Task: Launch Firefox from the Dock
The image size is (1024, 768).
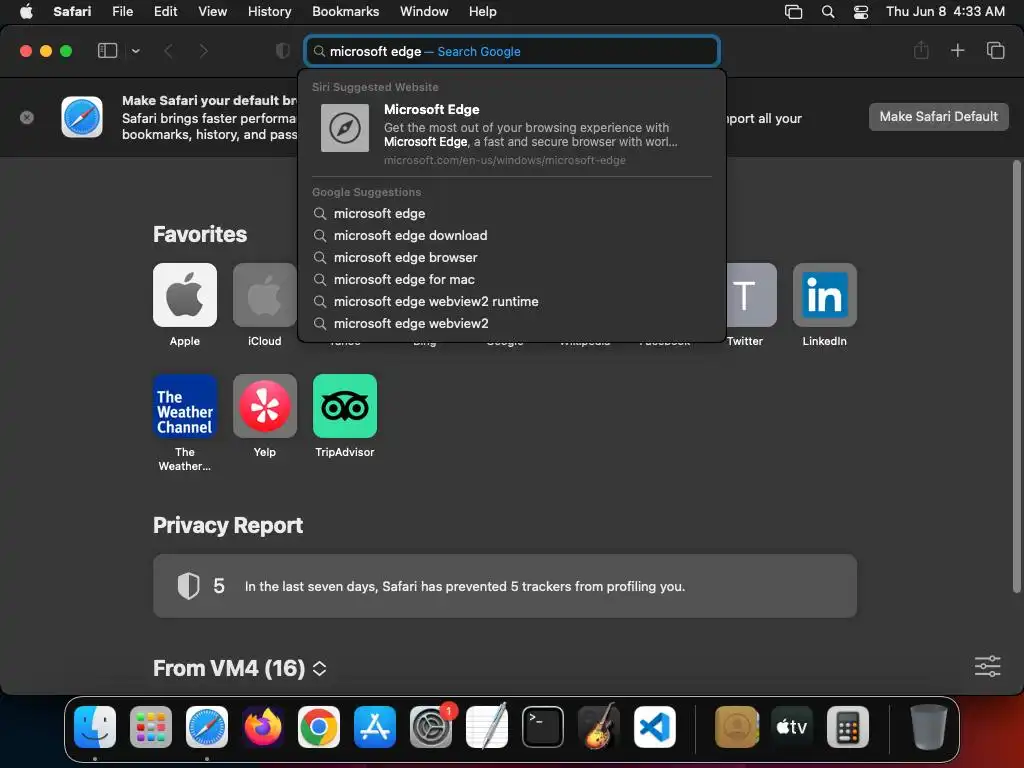Action: pyautogui.click(x=263, y=727)
